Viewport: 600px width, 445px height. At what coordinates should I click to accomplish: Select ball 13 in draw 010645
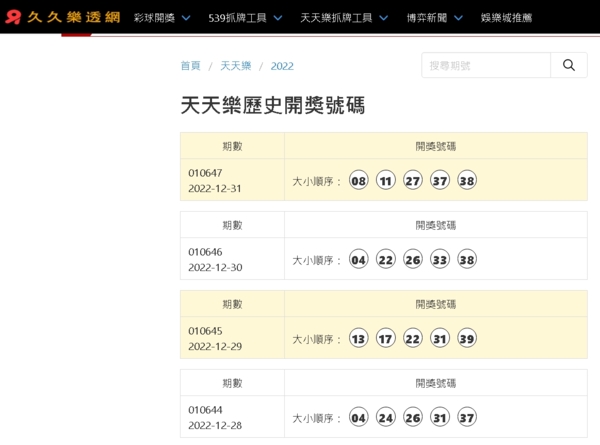[x=359, y=339]
